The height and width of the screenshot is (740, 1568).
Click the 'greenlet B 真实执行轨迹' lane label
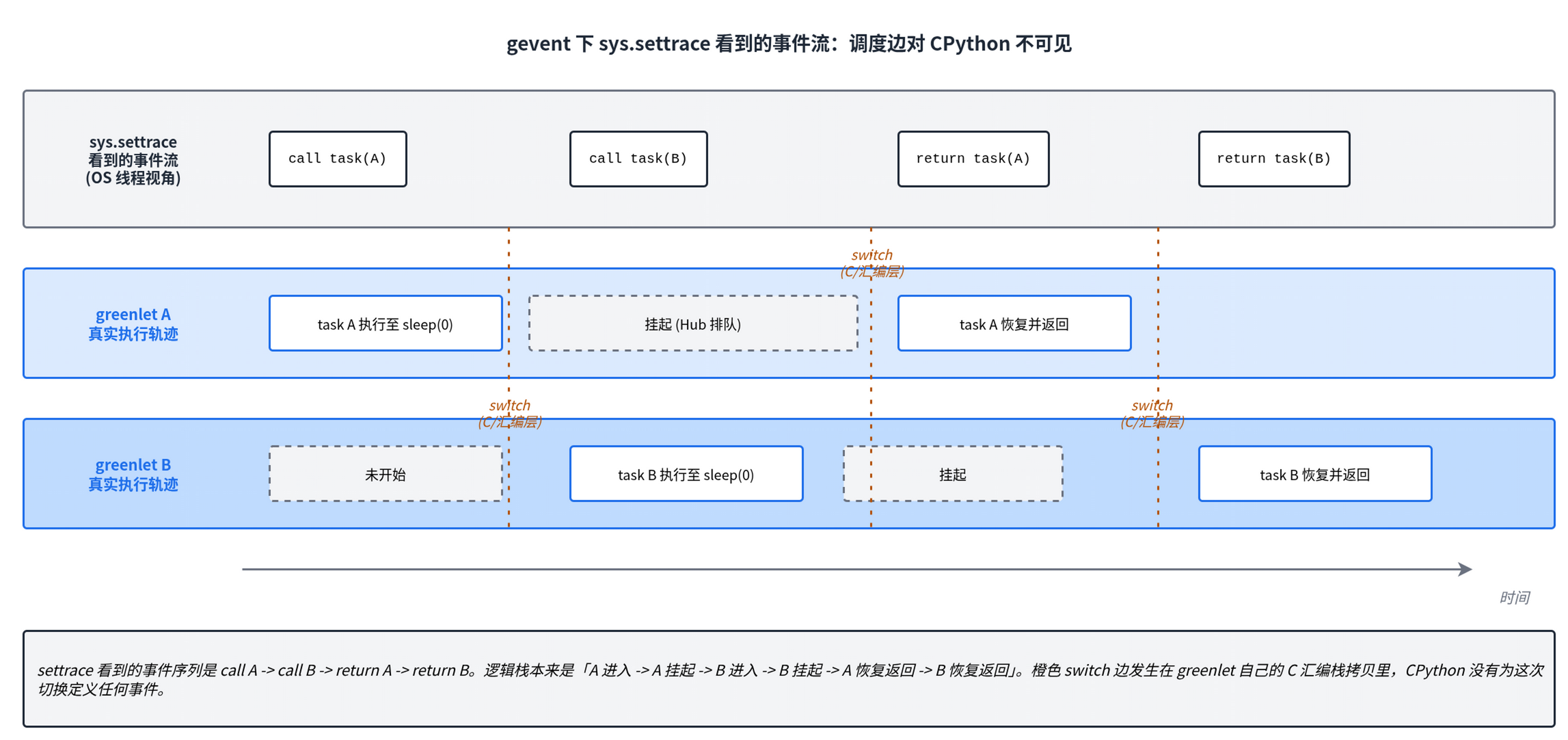pyautogui.click(x=133, y=475)
